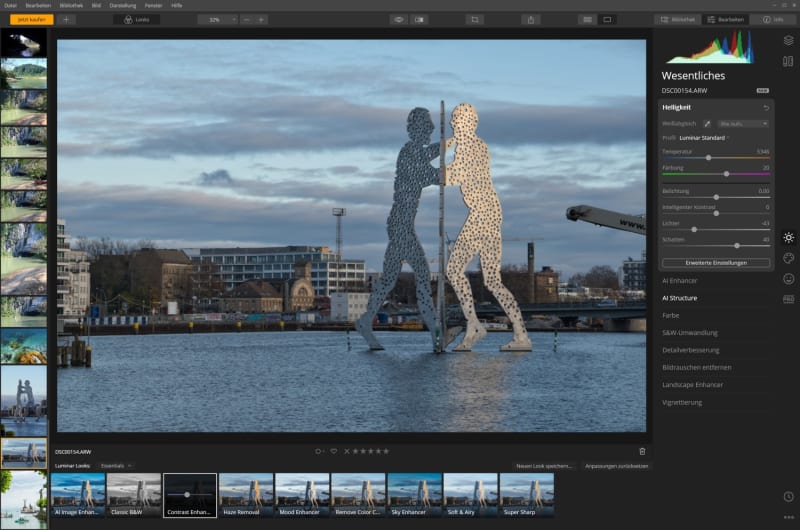The height and width of the screenshot is (530, 800).
Task: Reset the Helligkeit tool with undo arrow
Action: pos(766,108)
